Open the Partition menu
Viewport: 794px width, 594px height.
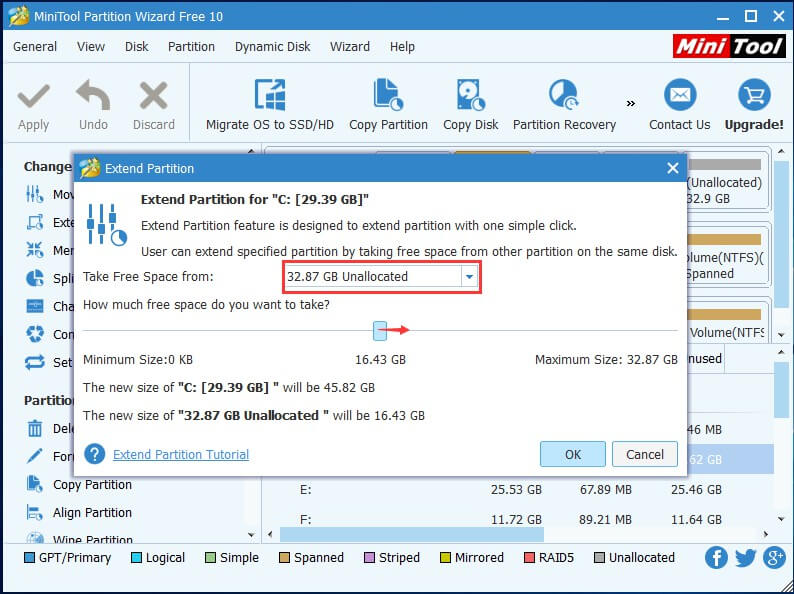tap(191, 46)
